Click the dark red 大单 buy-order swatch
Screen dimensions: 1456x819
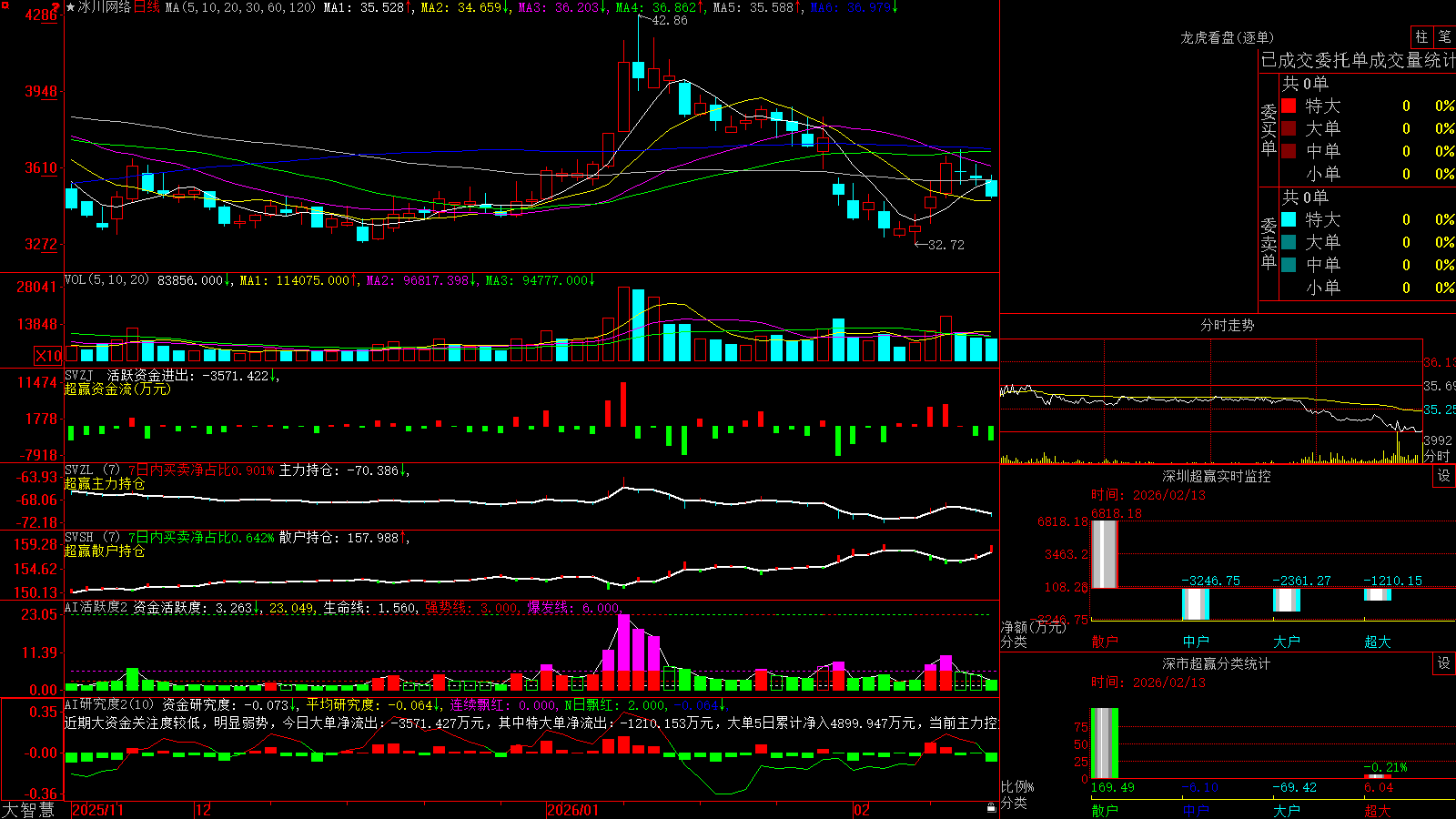(1289, 128)
